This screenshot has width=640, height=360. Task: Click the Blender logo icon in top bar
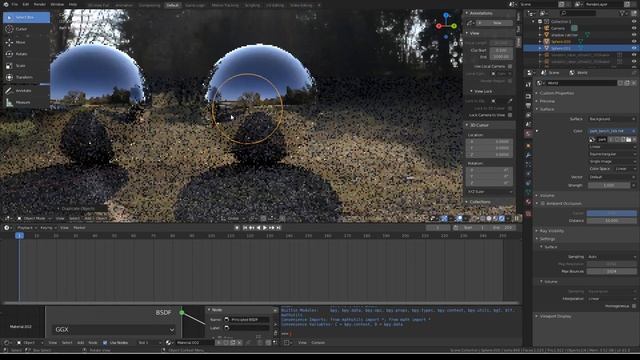pyautogui.click(x=5, y=4)
